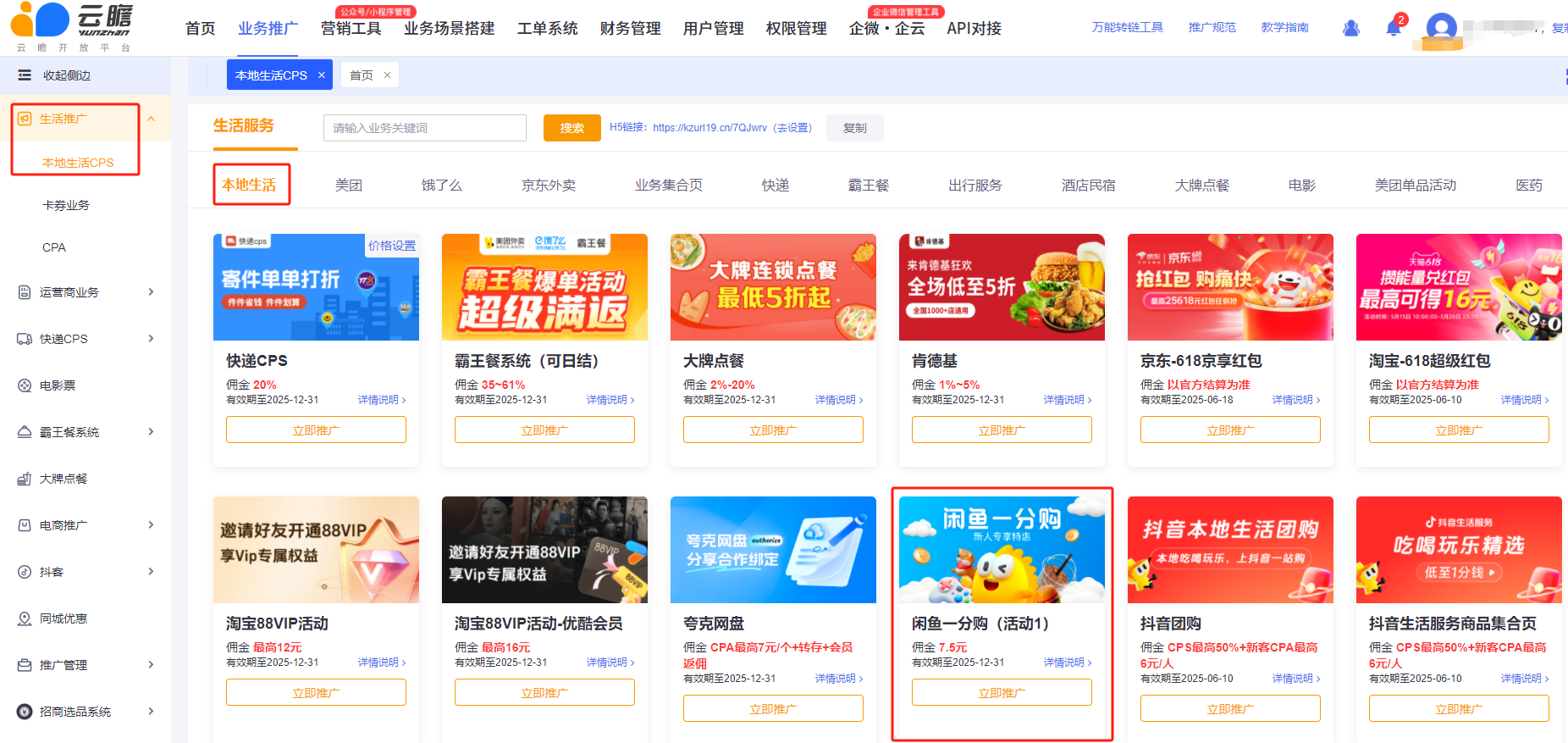Select CPA in the sidebar

(x=54, y=247)
